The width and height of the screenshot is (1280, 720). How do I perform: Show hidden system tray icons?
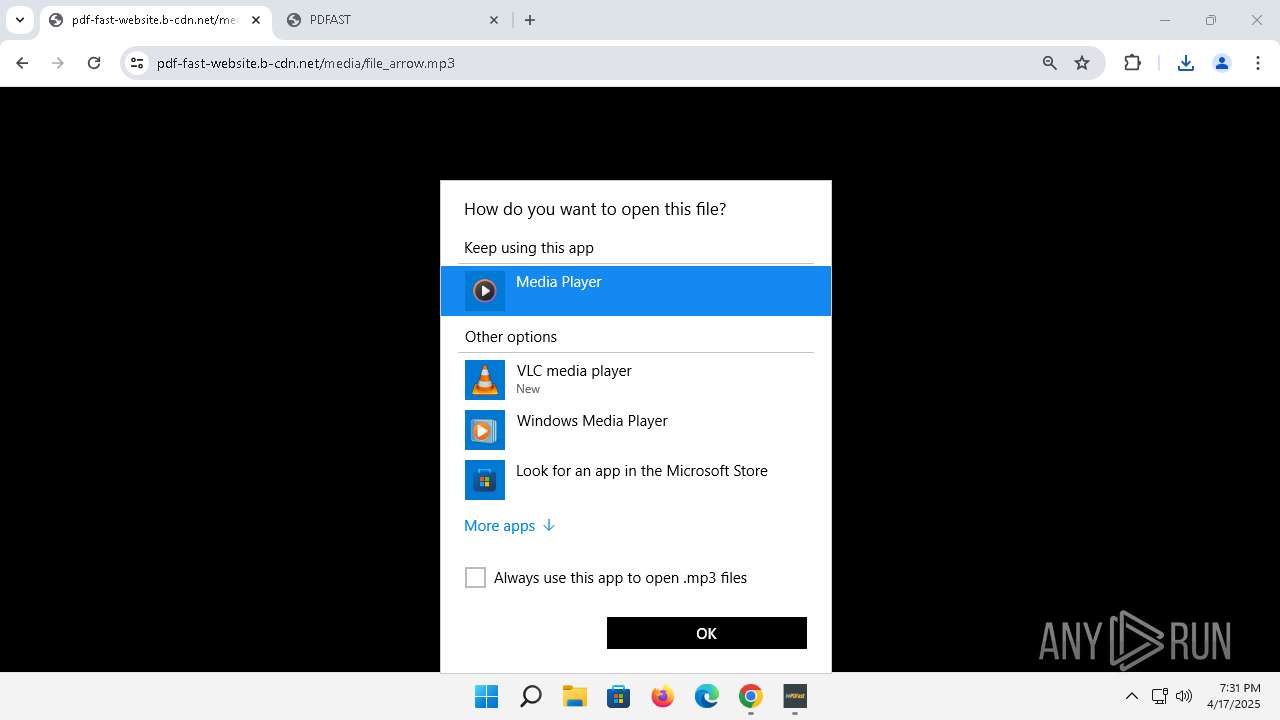pyautogui.click(x=1132, y=697)
